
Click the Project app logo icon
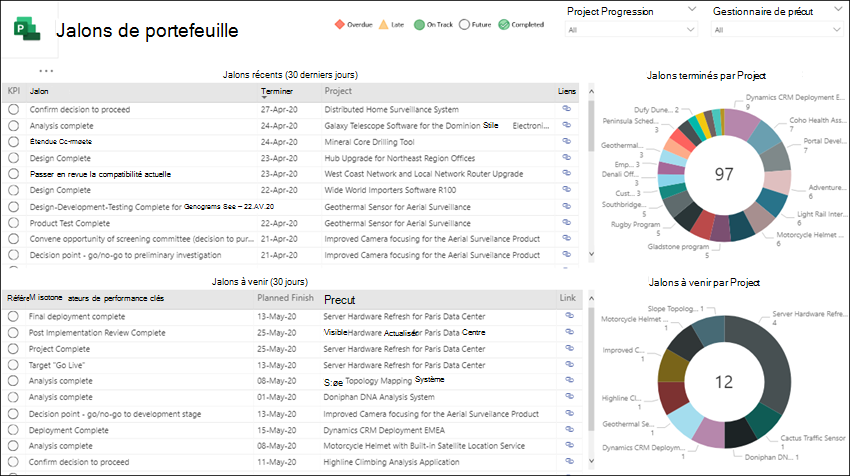click(28, 29)
